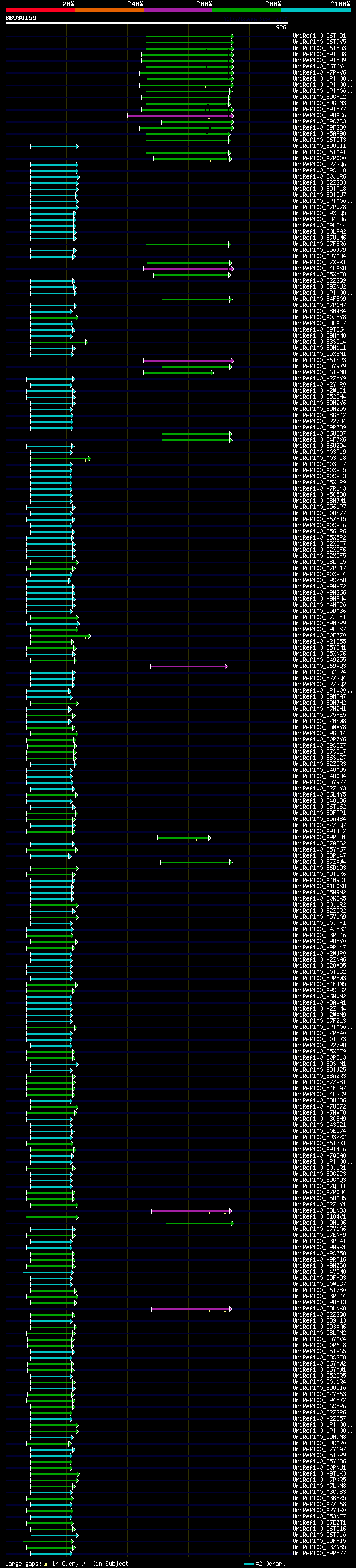Image resolution: width=356 pixels, height=1568 pixels.
Task: Click the magenta alignment bar for UniRef100_B6TSP3
Action: 188,360
